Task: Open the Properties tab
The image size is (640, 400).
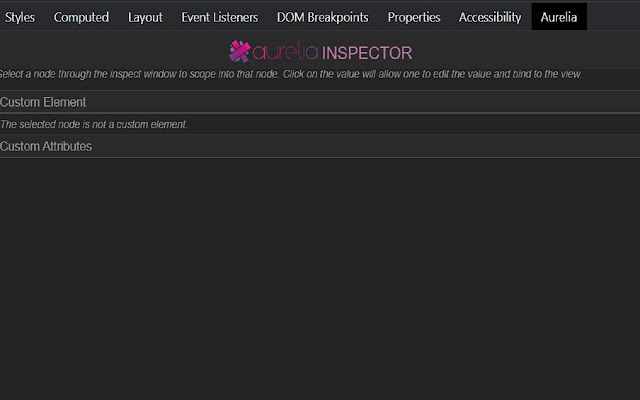Action: coord(414,17)
